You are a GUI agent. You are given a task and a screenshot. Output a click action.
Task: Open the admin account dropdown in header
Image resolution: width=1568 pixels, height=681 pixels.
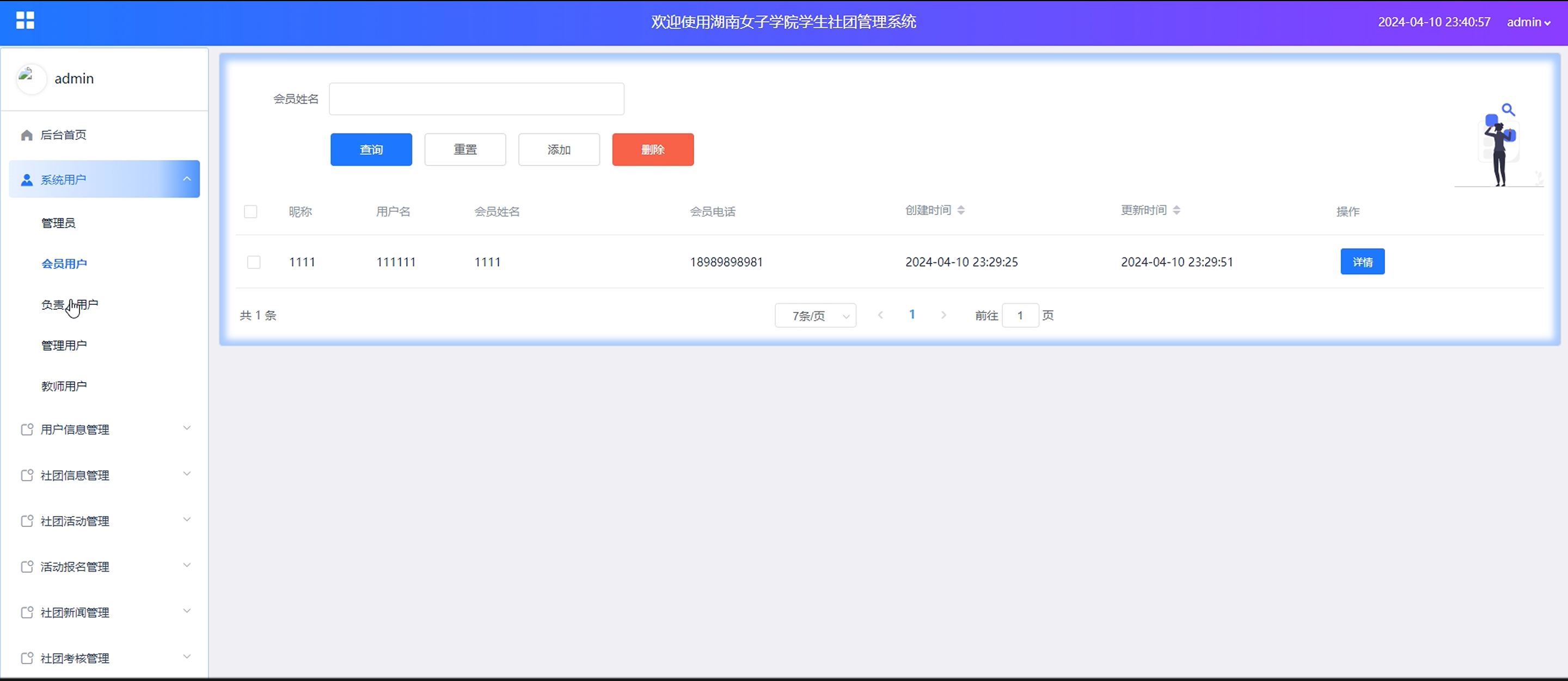pos(1528,22)
